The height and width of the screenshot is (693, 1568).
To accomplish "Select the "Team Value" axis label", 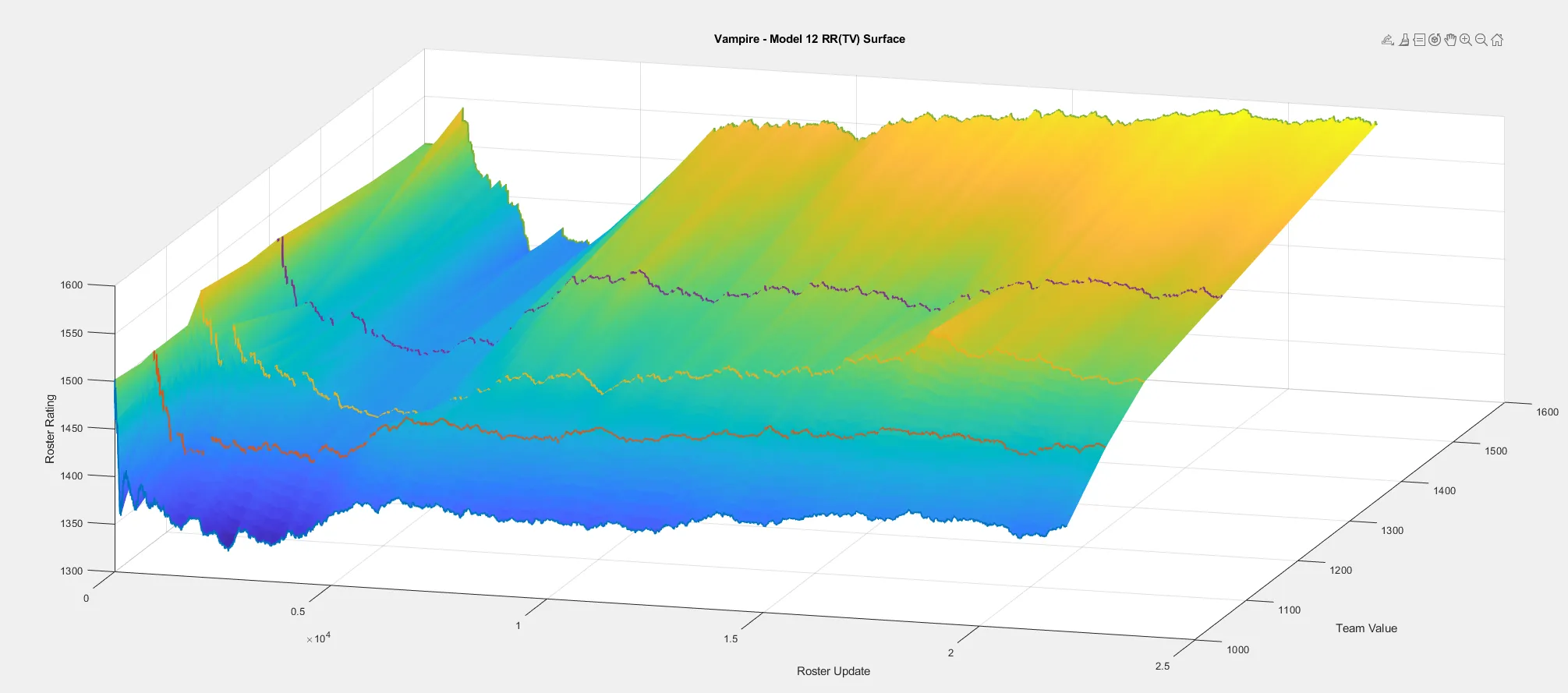I will [1366, 628].
